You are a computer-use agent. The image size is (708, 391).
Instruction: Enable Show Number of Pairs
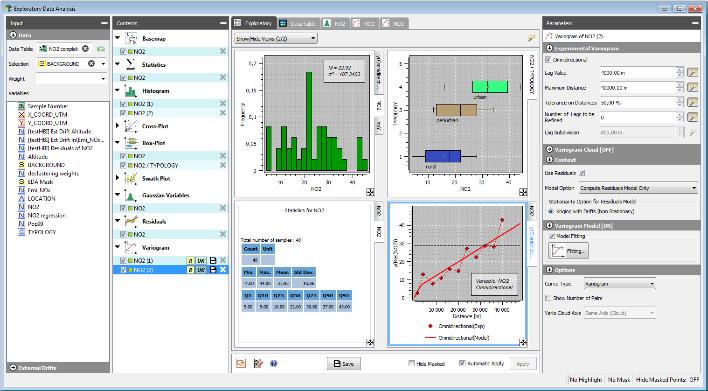pos(548,298)
